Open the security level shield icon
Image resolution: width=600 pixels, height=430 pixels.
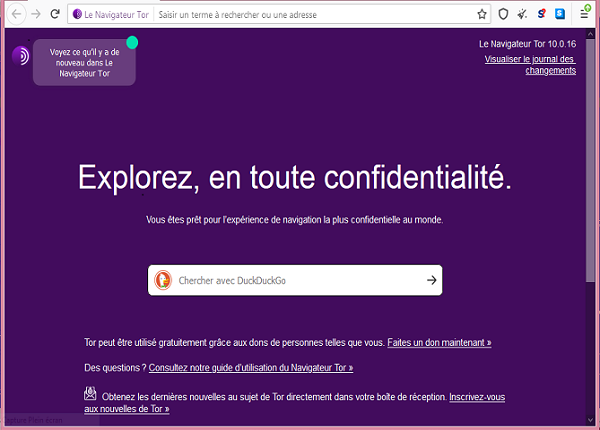click(503, 14)
